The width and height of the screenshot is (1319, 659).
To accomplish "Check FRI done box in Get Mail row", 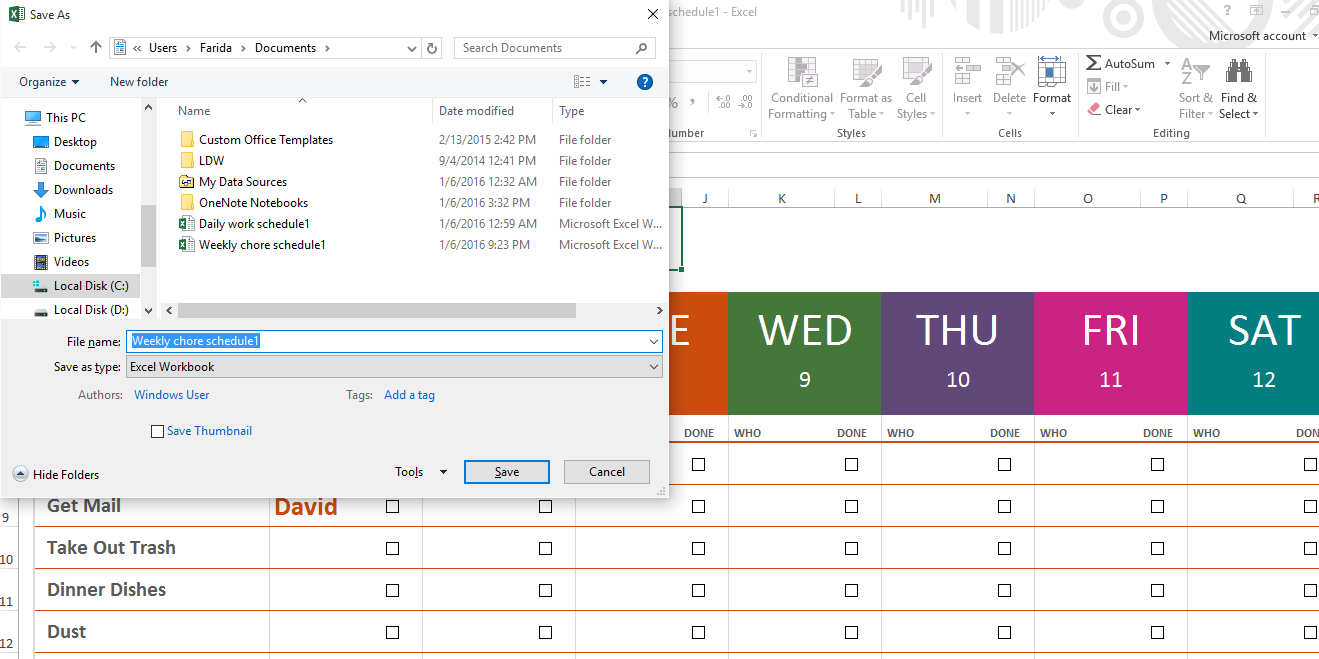I will 1157,507.
